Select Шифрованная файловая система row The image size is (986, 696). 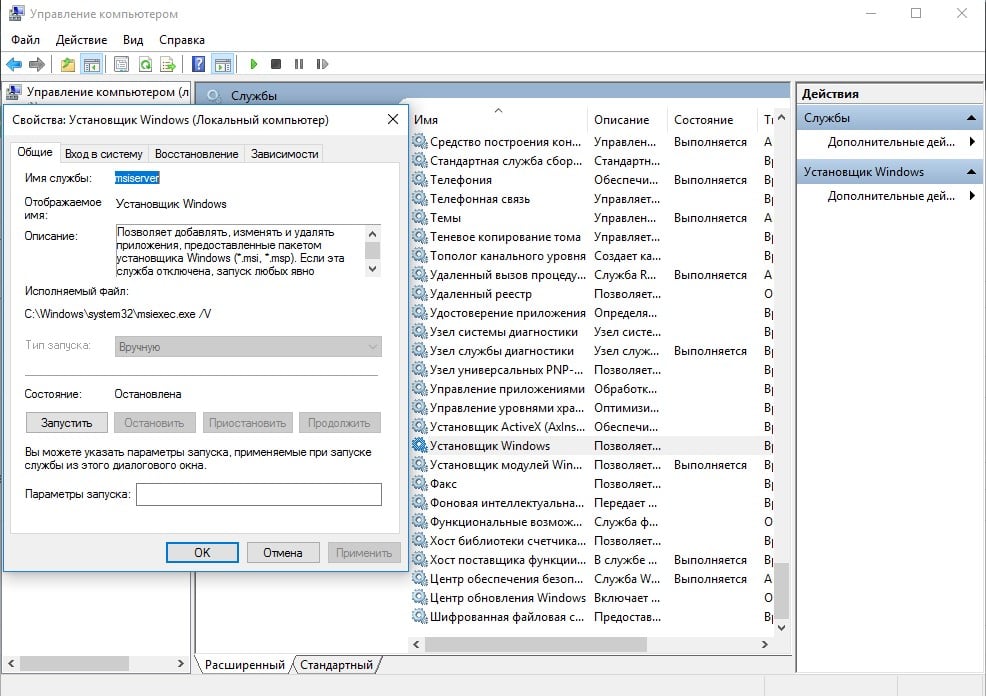592,617
